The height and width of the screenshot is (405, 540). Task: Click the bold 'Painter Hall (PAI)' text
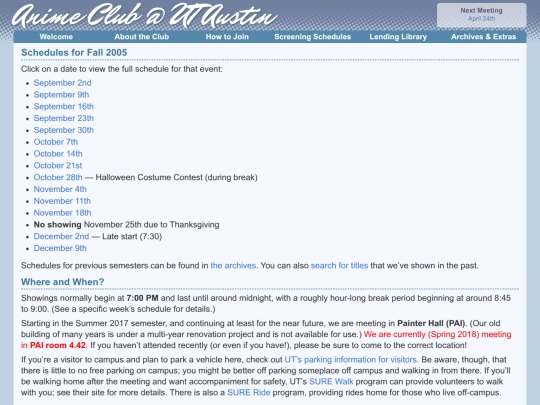(x=431, y=323)
